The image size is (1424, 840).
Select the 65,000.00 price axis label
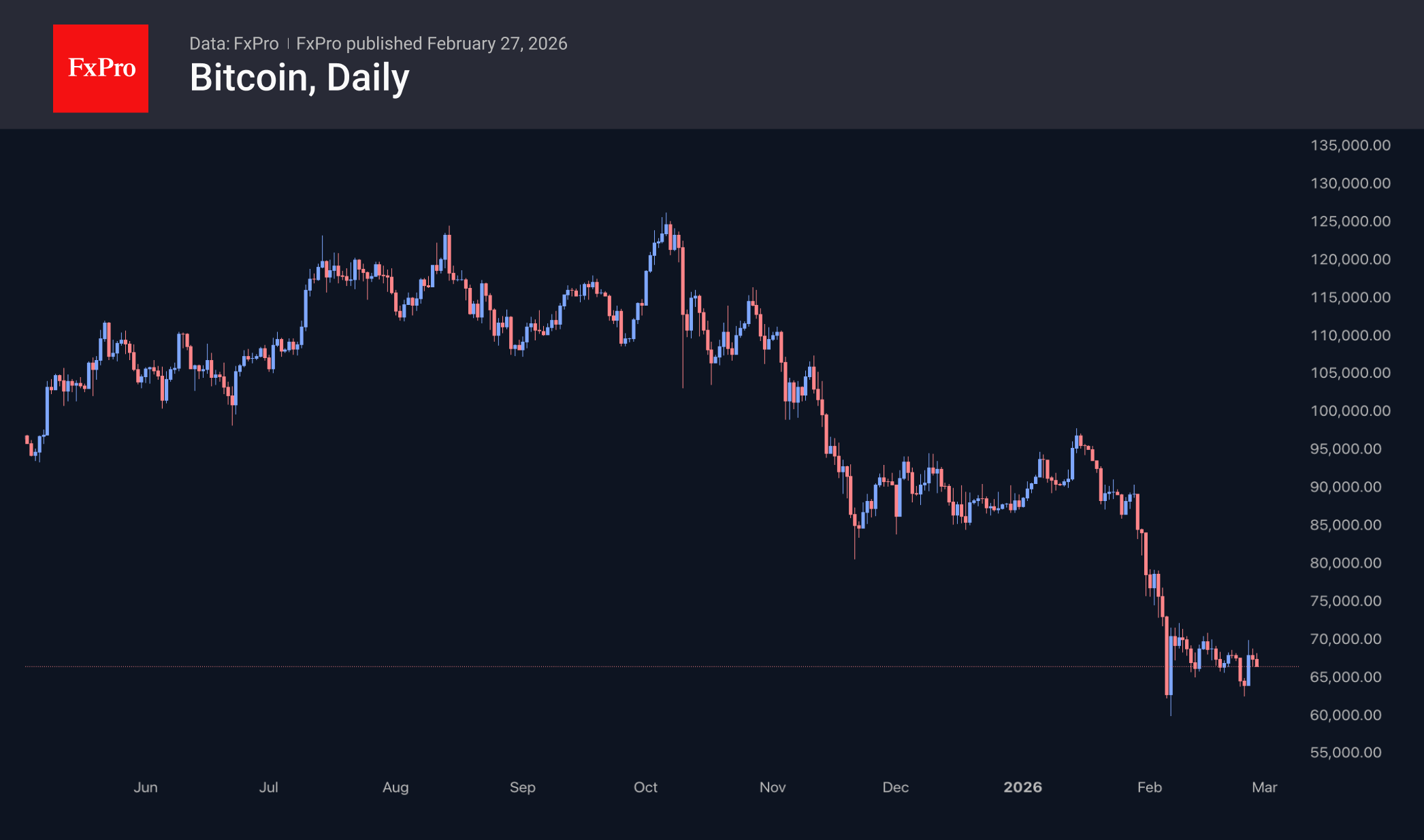(x=1346, y=677)
